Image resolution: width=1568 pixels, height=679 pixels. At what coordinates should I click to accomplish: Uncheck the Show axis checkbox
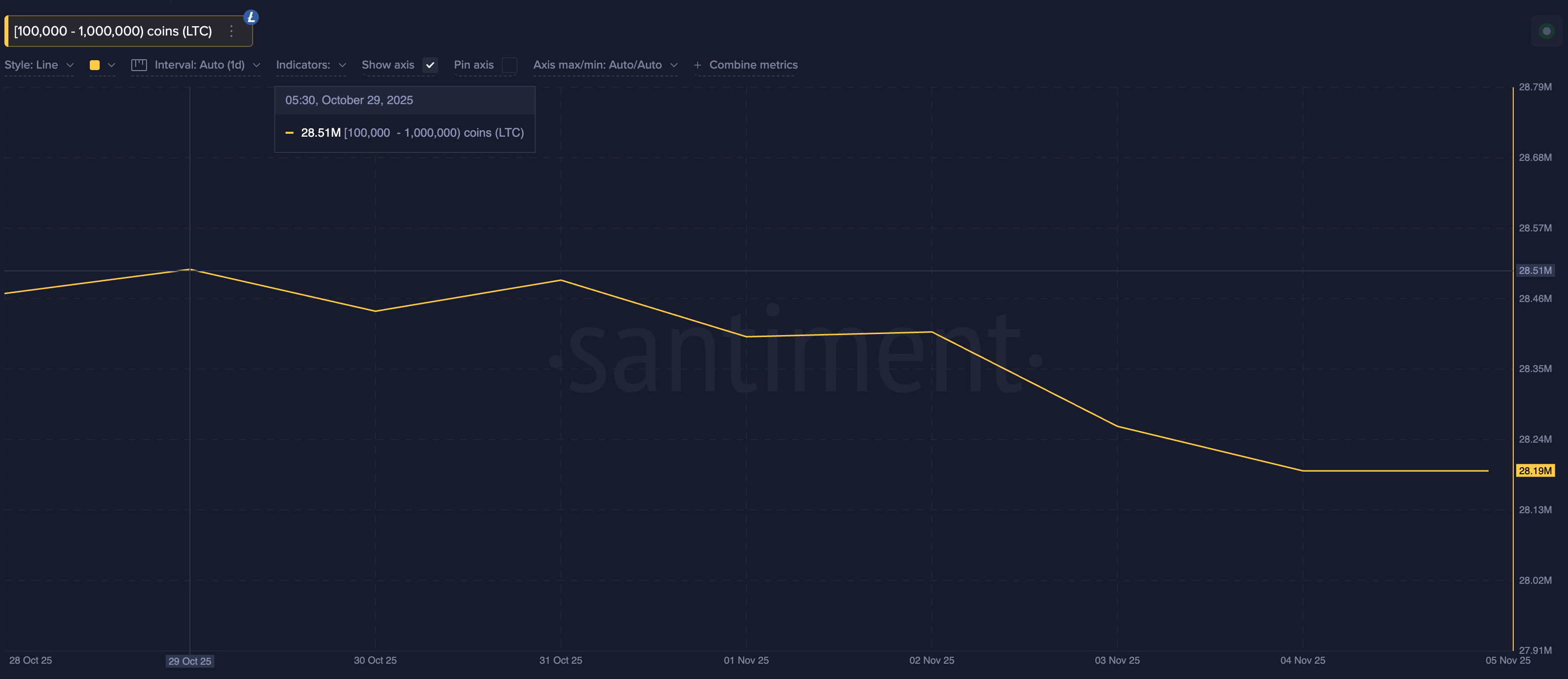(x=430, y=65)
